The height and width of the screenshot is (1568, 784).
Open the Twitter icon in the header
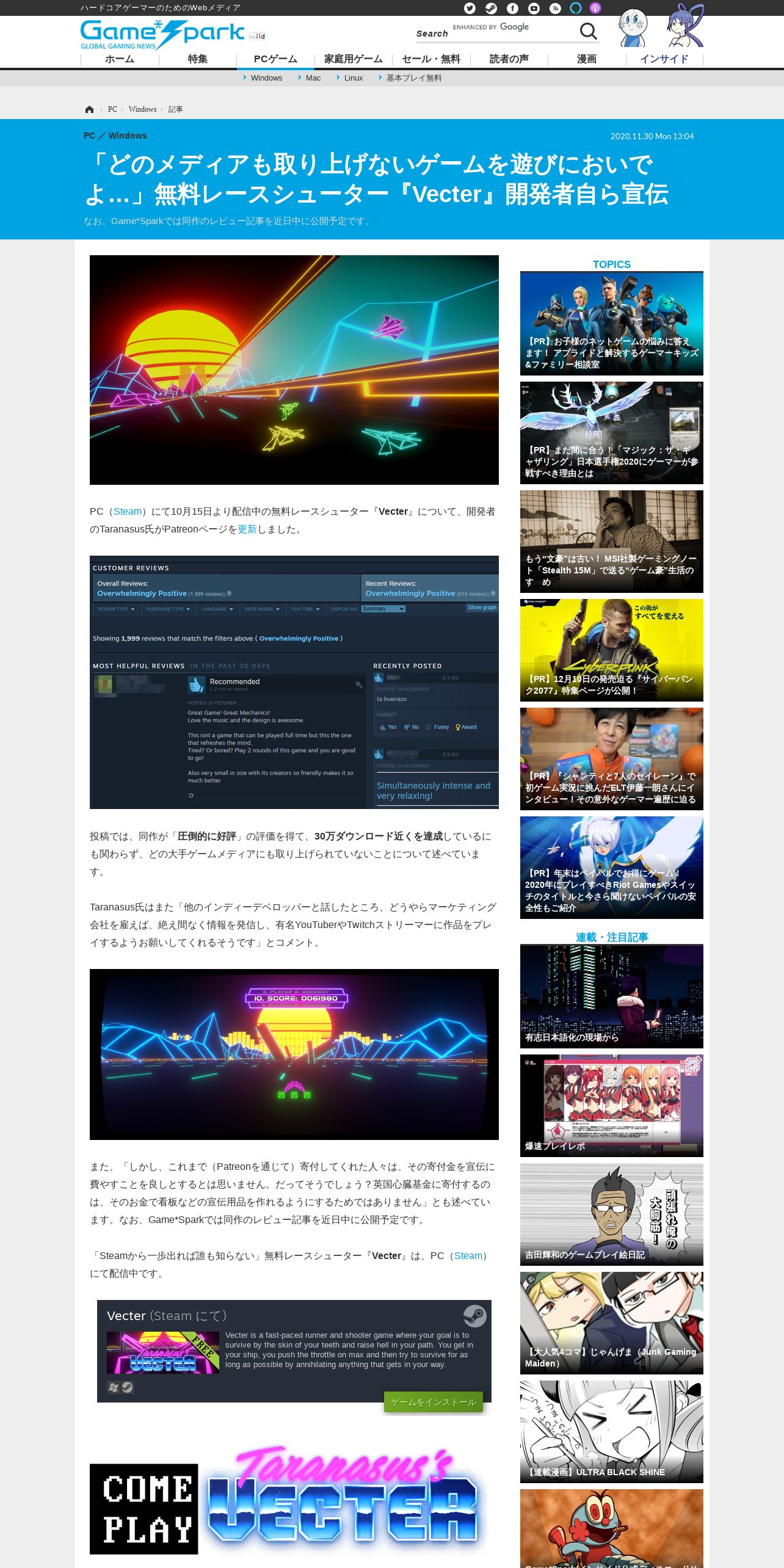(470, 8)
